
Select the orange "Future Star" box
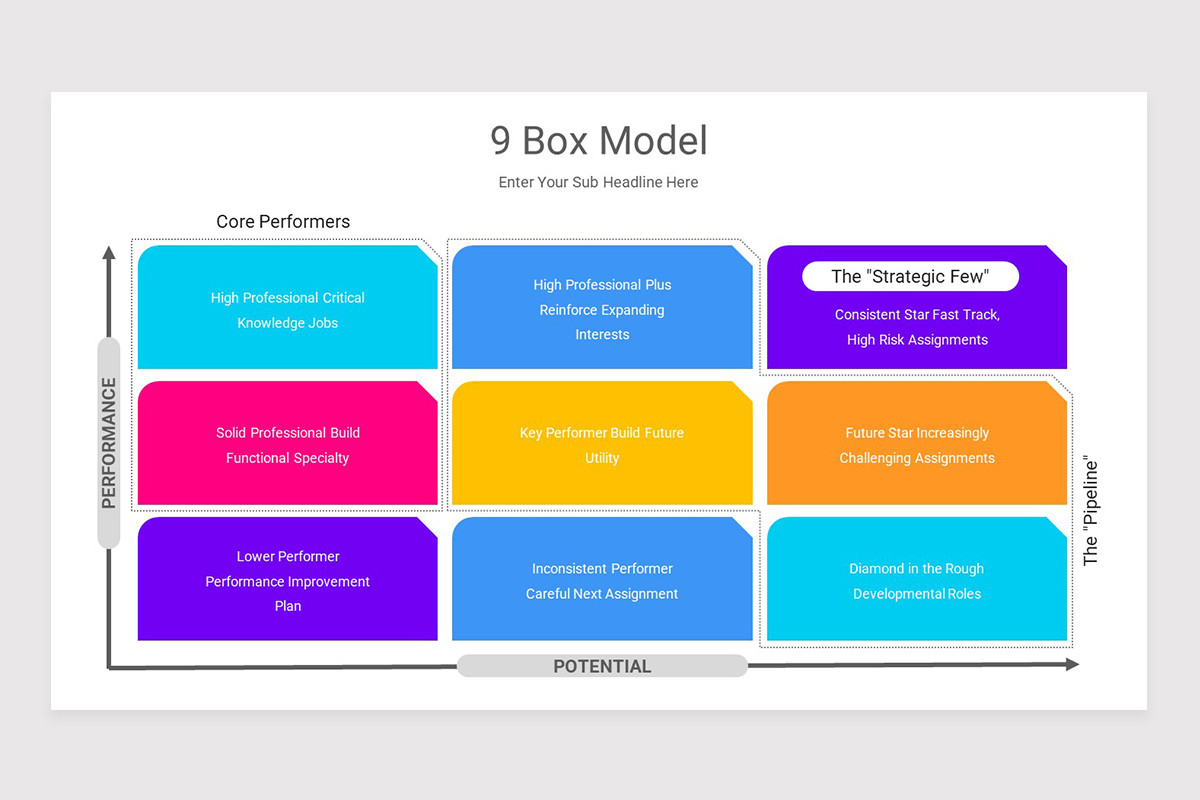917,445
